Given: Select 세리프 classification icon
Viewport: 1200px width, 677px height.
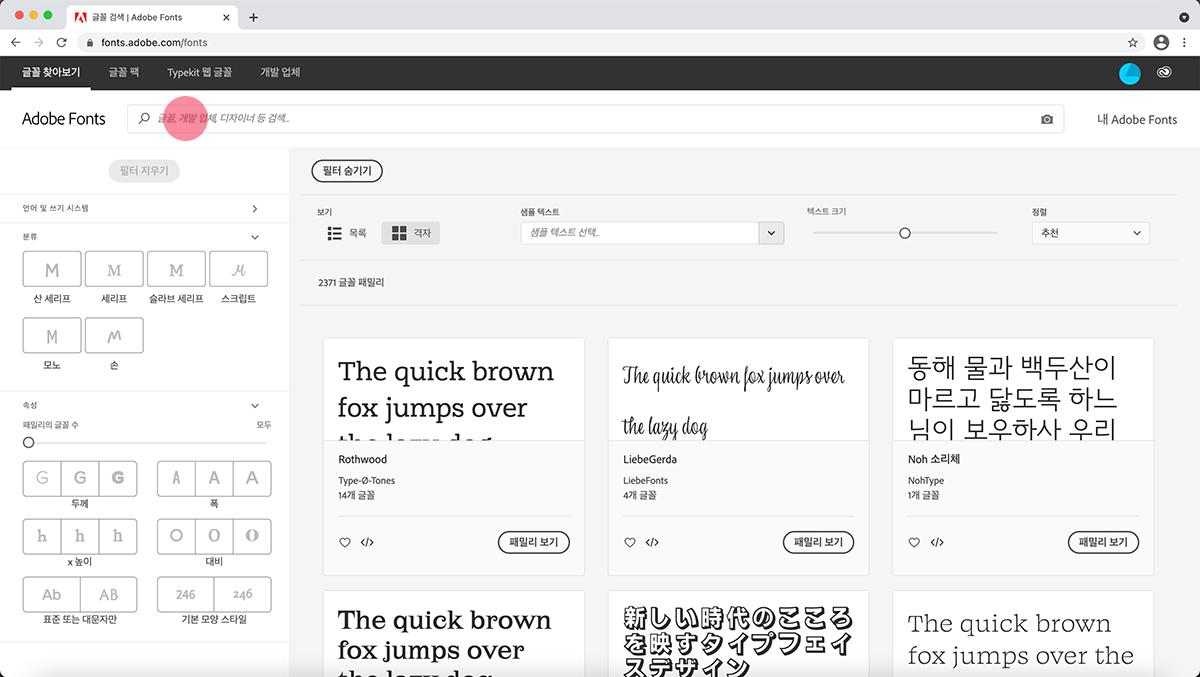Looking at the screenshot, I should point(114,269).
